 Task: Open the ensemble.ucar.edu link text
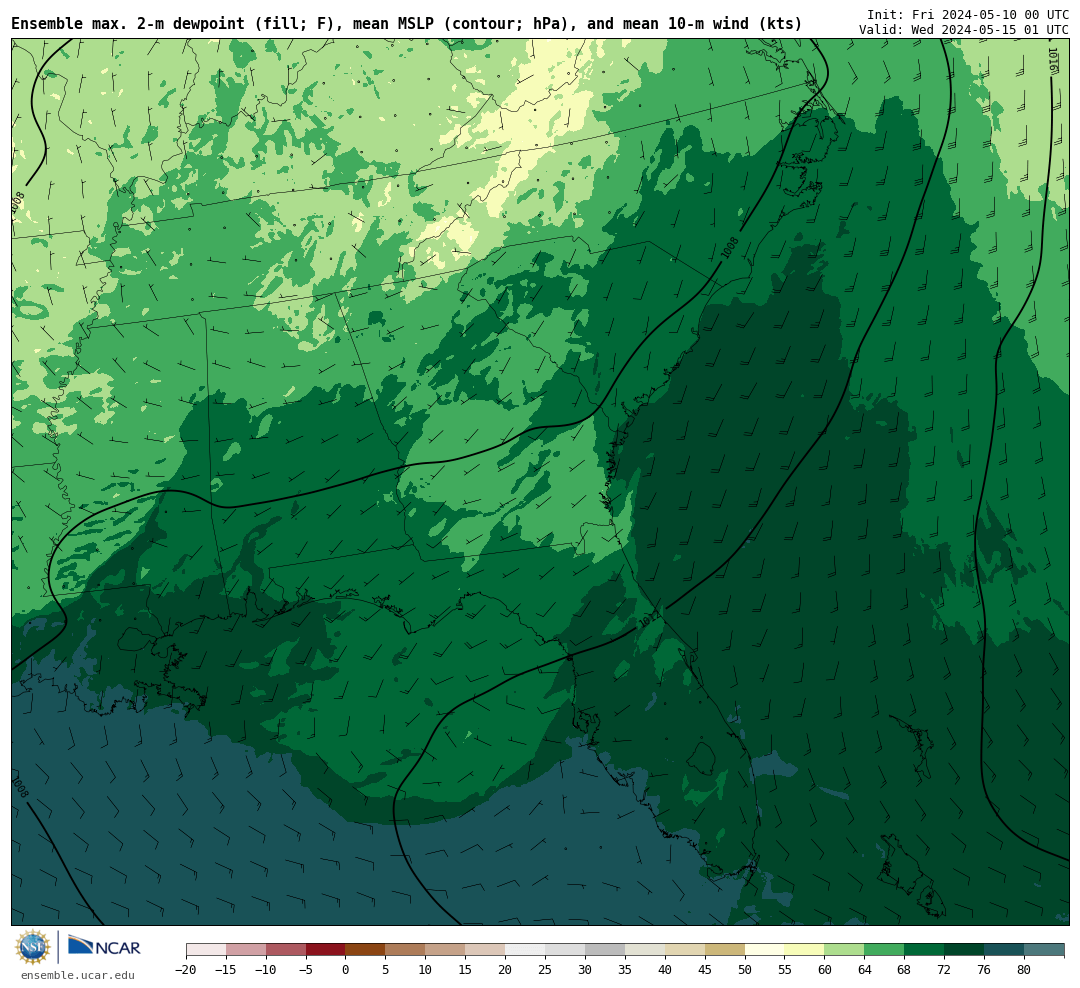(x=78, y=975)
